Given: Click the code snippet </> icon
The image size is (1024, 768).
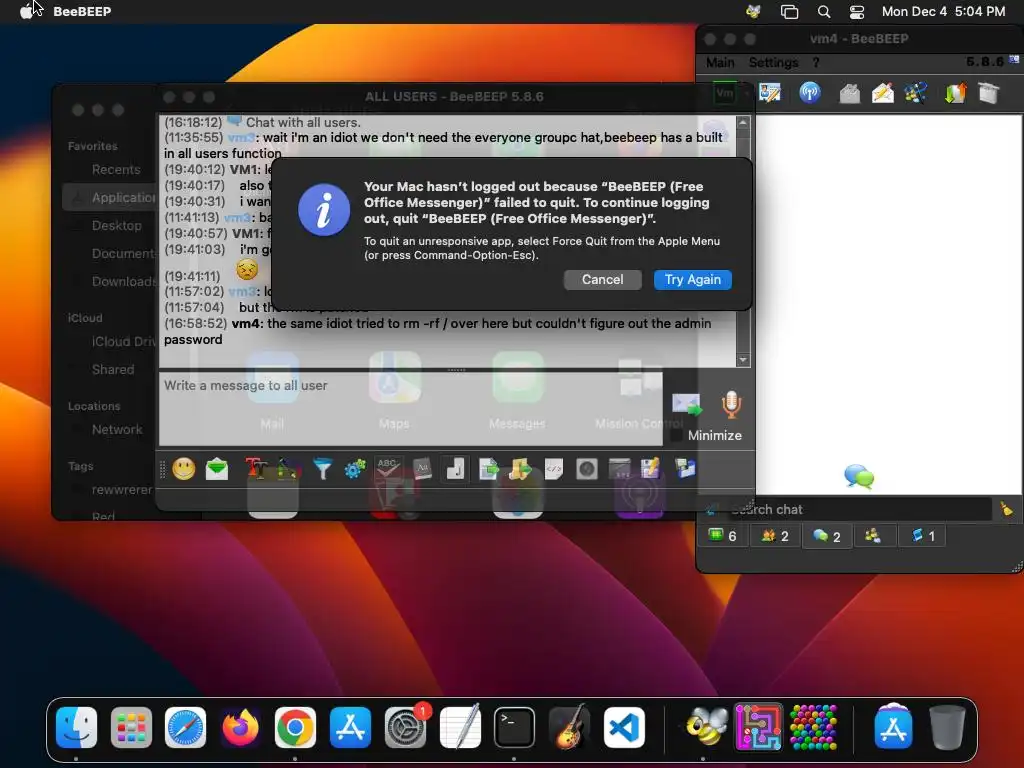Looking at the screenshot, I should point(554,468).
